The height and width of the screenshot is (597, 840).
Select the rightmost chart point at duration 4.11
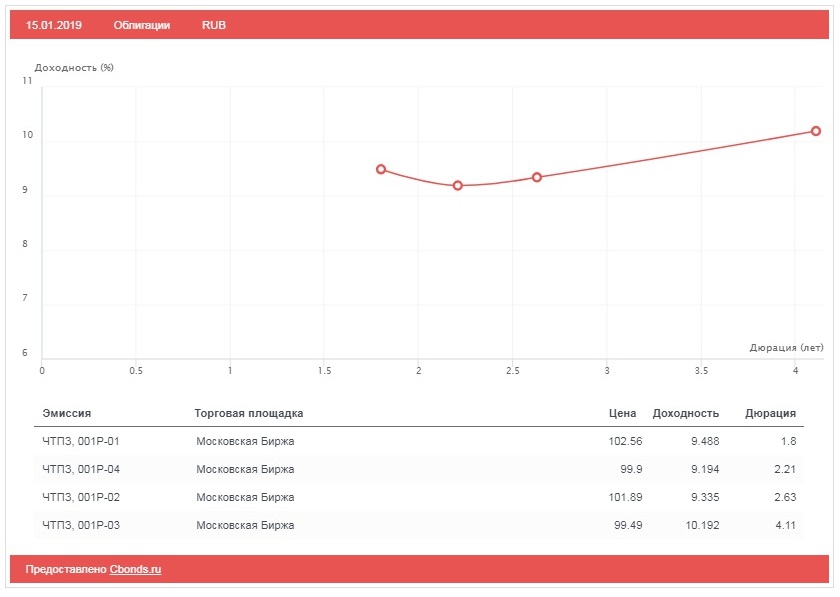(x=816, y=131)
